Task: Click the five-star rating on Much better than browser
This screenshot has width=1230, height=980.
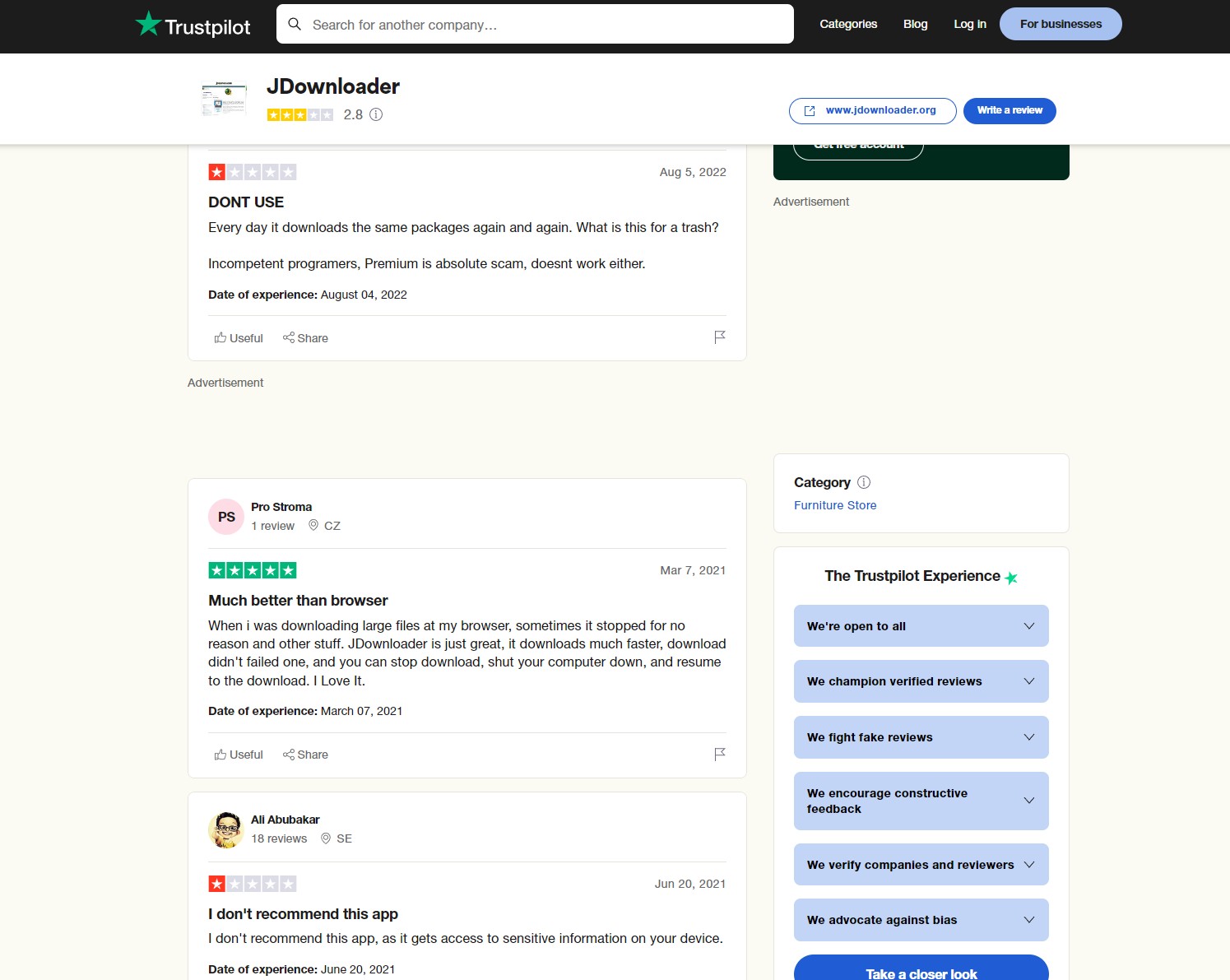Action: tap(253, 570)
